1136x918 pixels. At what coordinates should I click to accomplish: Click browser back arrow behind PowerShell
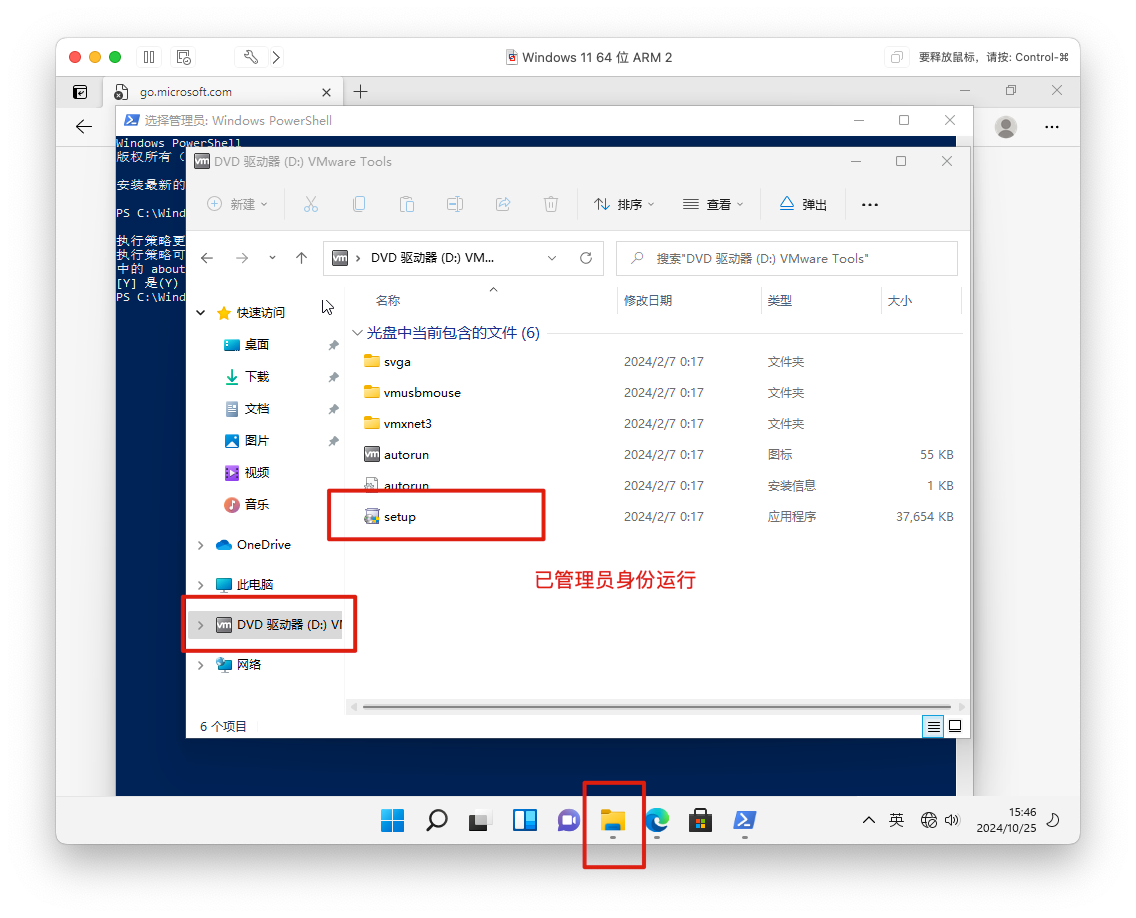(84, 127)
